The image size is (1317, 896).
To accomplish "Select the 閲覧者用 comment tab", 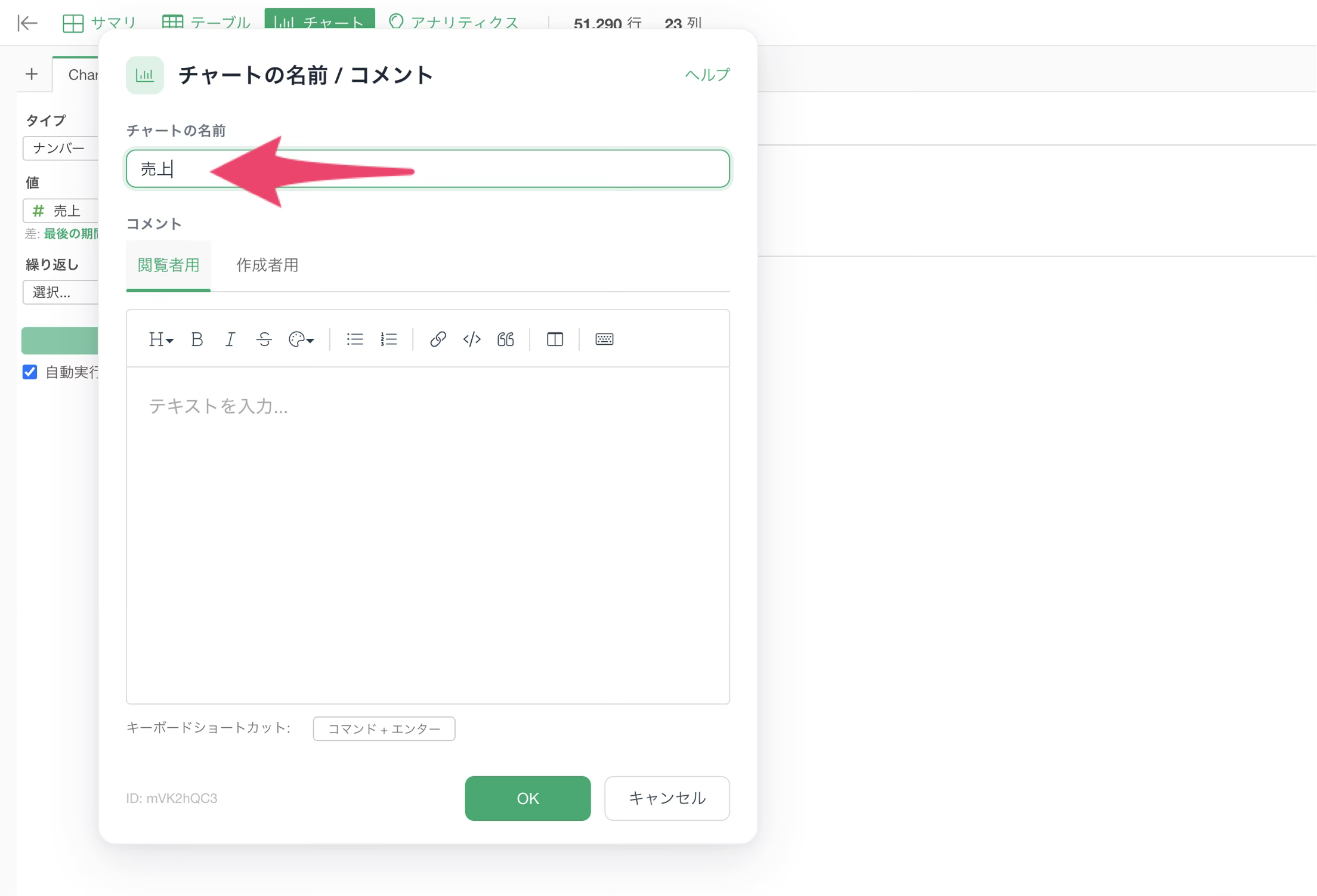I will pyautogui.click(x=168, y=265).
